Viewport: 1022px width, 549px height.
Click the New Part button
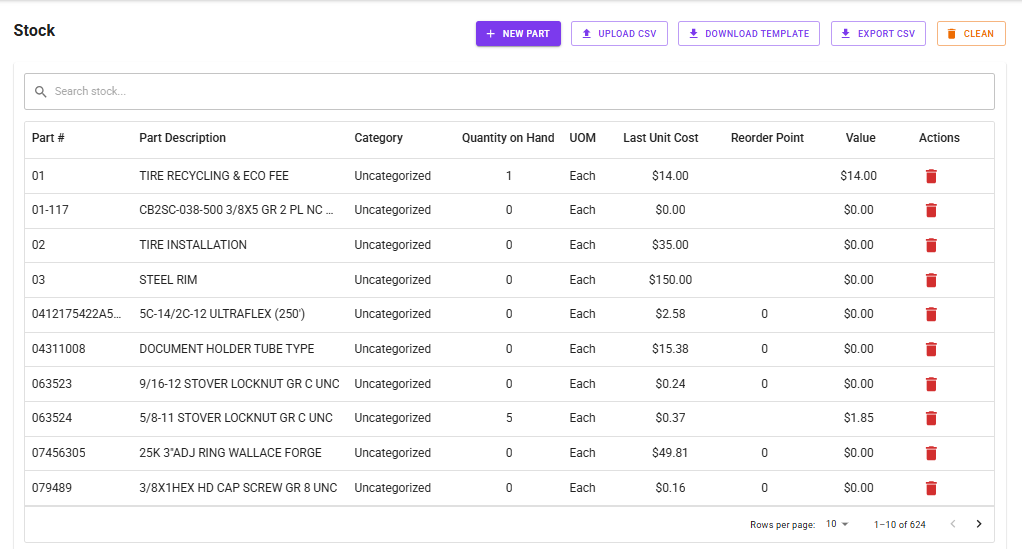click(518, 34)
